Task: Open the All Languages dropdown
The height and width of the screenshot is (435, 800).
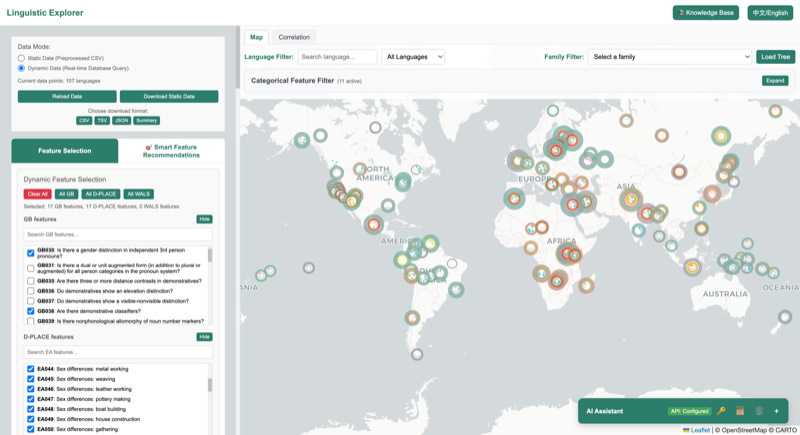Action: tap(413, 57)
